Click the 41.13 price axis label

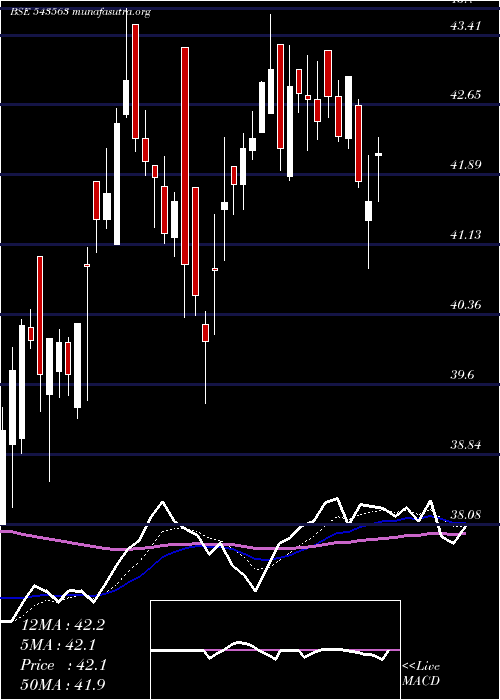tap(466, 235)
